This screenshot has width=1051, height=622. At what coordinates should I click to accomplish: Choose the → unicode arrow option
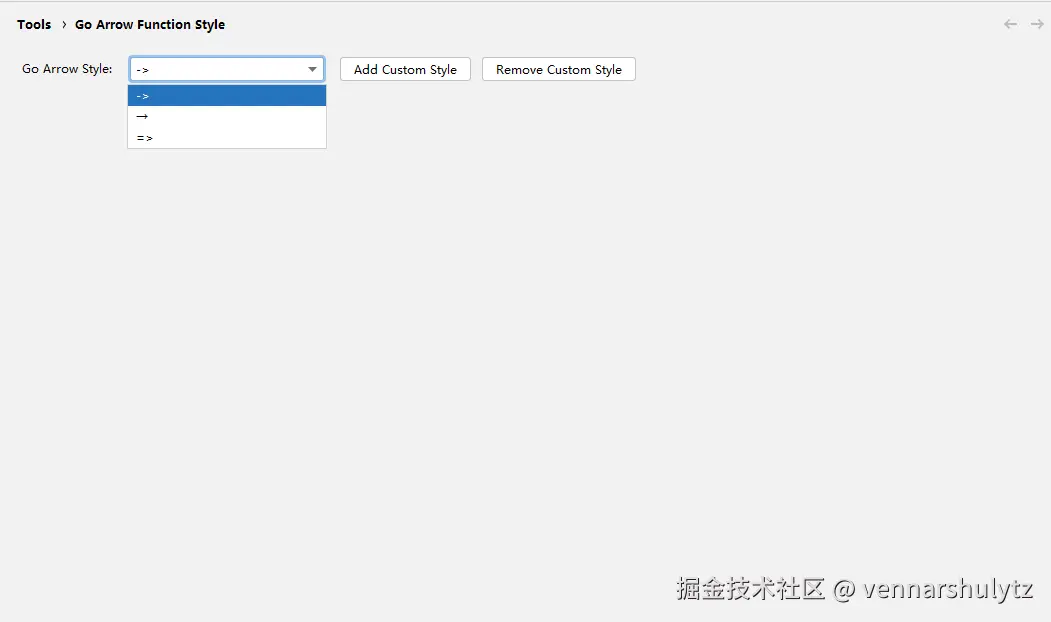227,117
